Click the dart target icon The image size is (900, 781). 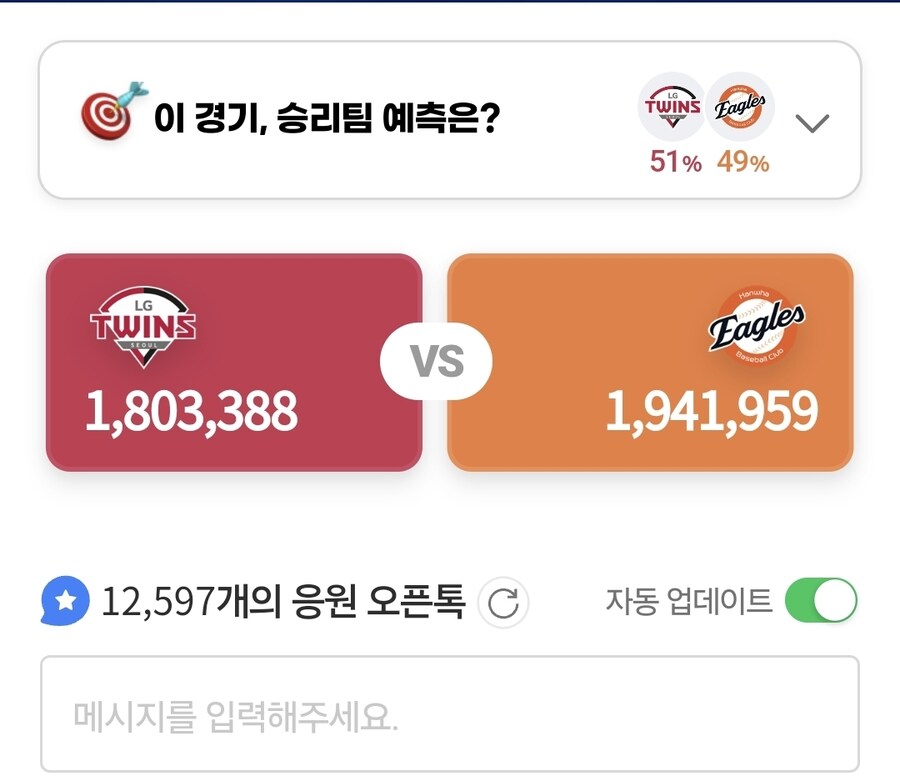tap(113, 111)
